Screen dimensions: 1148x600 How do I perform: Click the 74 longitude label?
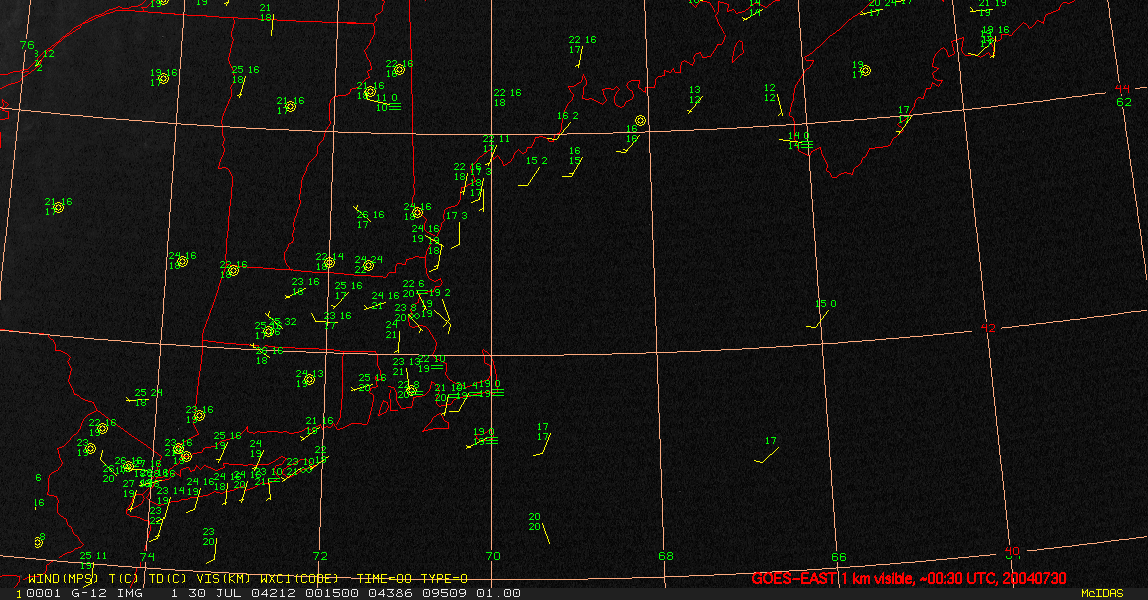[x=147, y=557]
